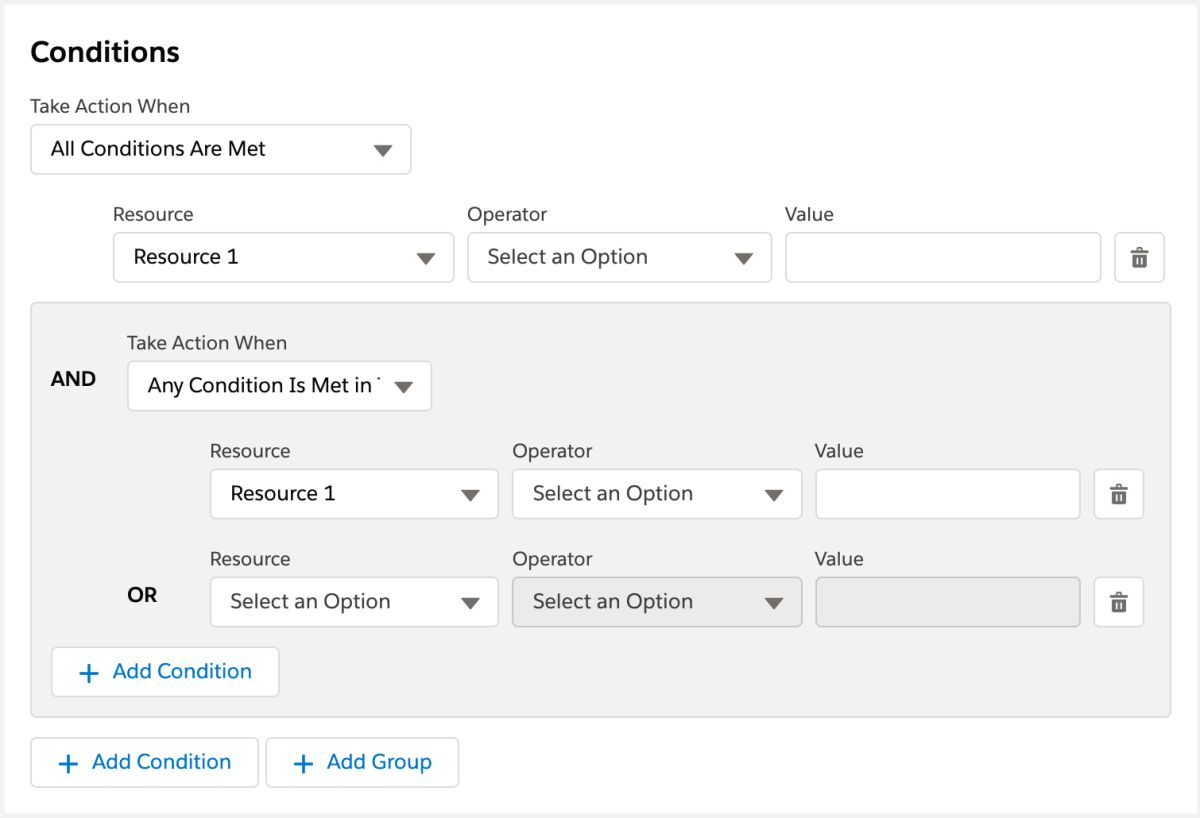
Task: Focus Value field of first grouped condition
Action: [x=947, y=494]
